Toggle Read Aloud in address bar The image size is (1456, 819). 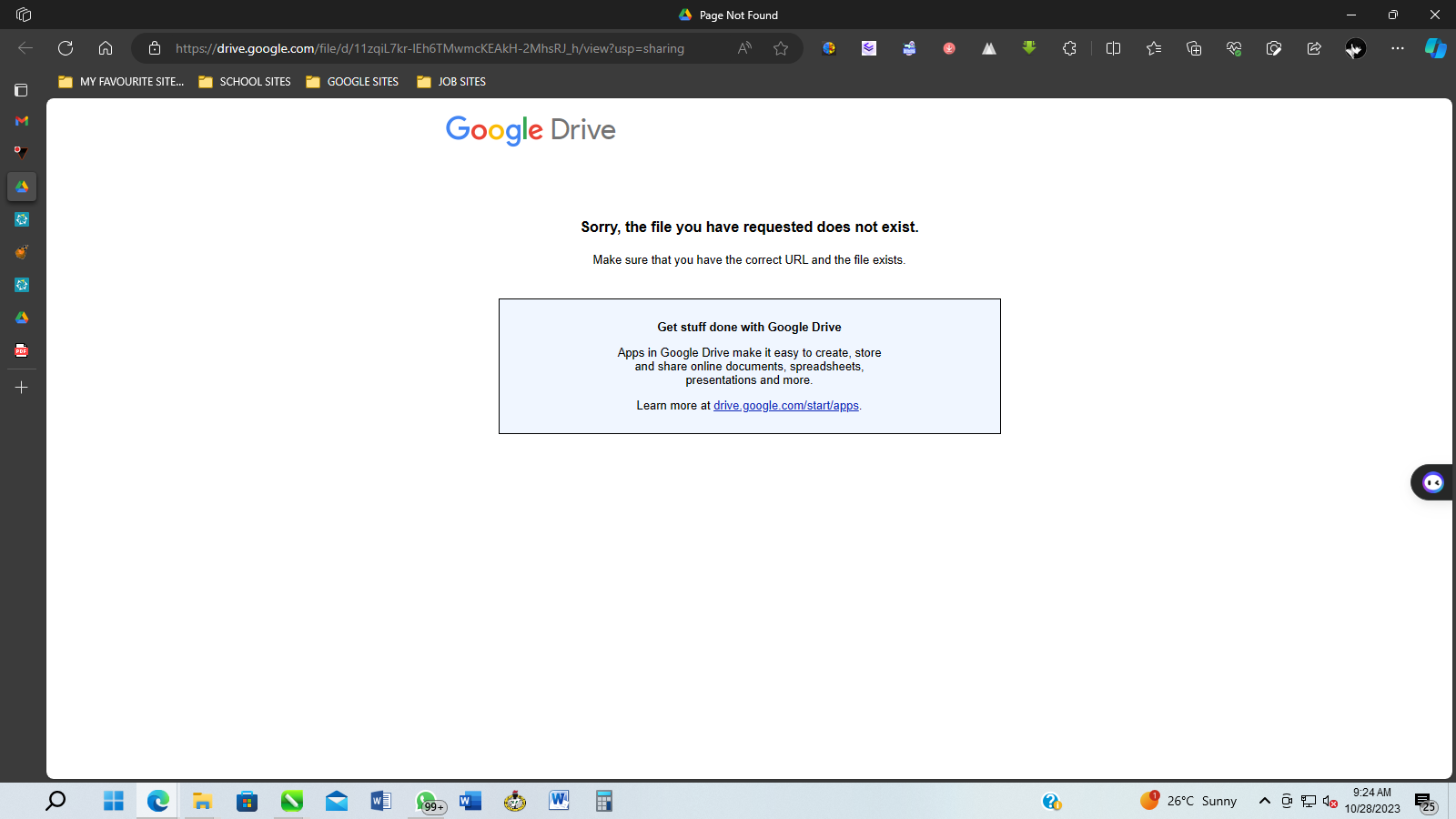pos(744,48)
